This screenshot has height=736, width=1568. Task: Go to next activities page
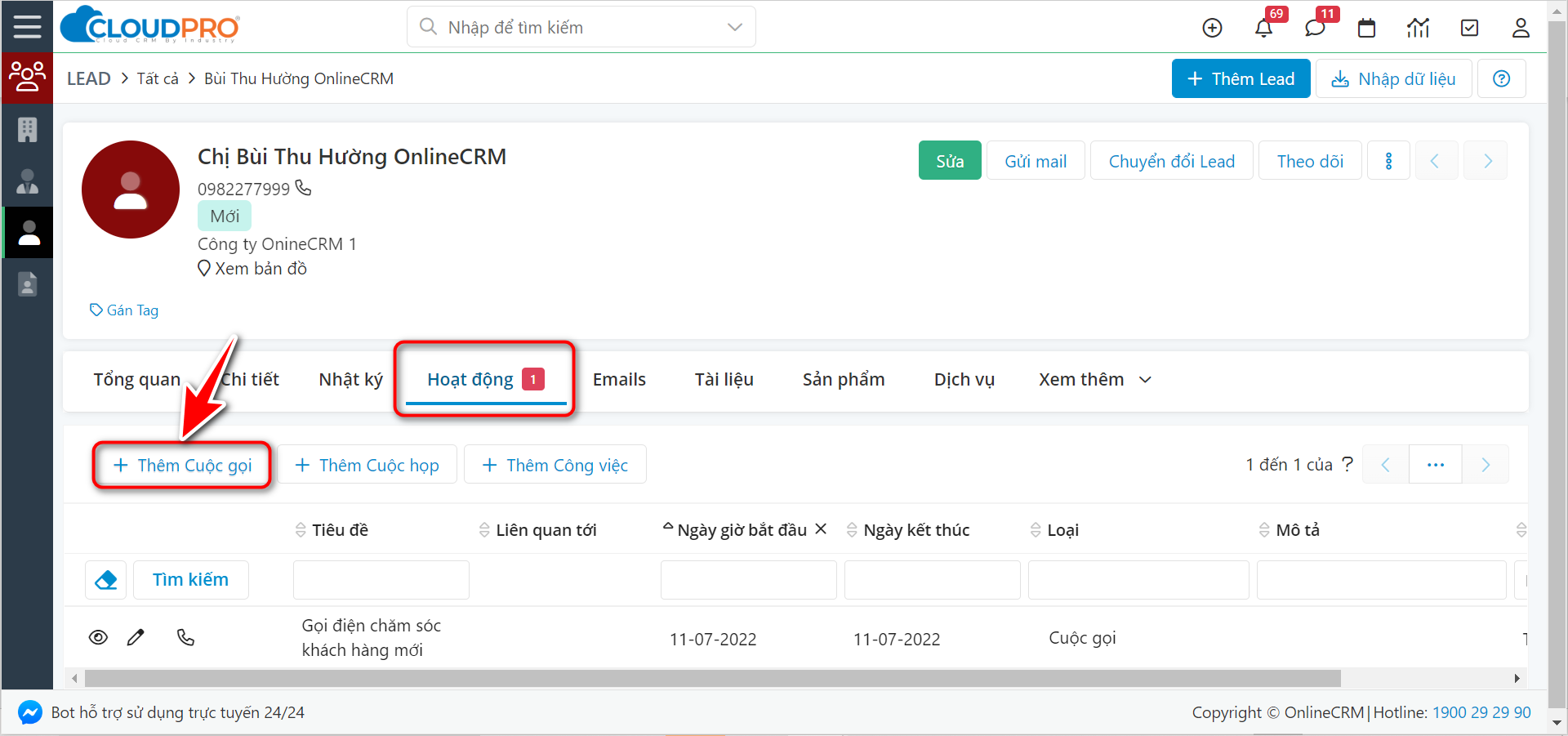1485,465
